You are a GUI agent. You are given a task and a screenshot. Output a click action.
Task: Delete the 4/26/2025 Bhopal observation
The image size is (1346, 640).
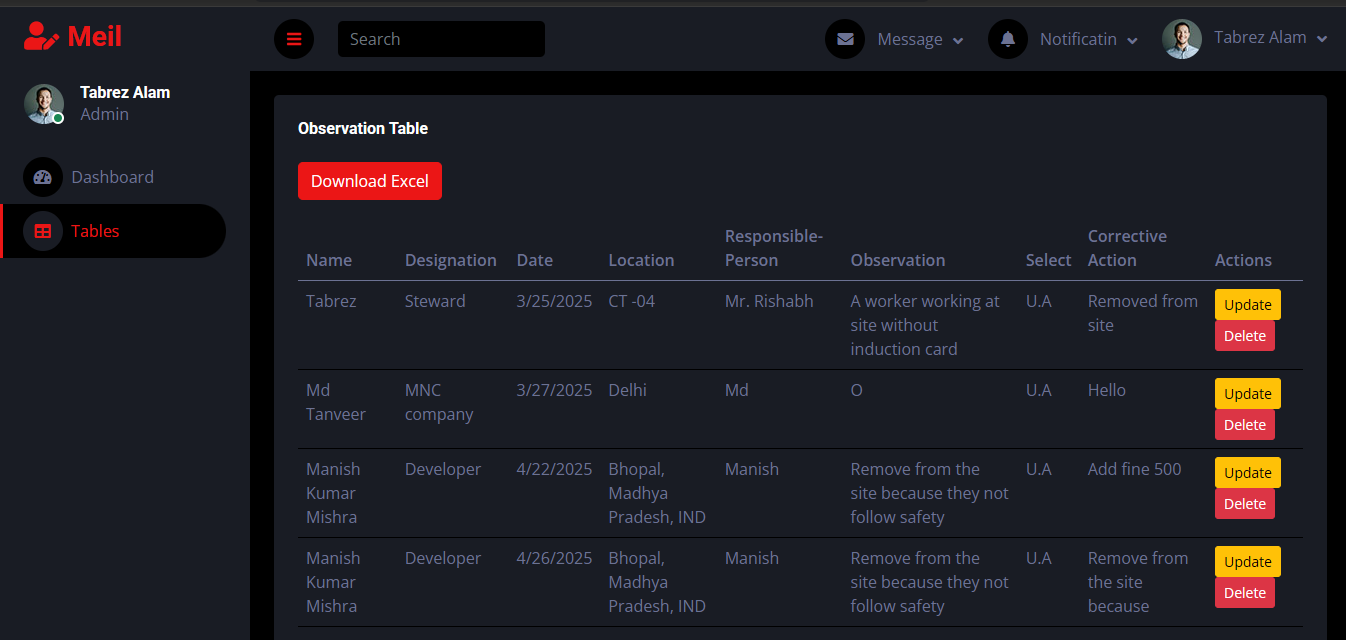pyautogui.click(x=1244, y=593)
